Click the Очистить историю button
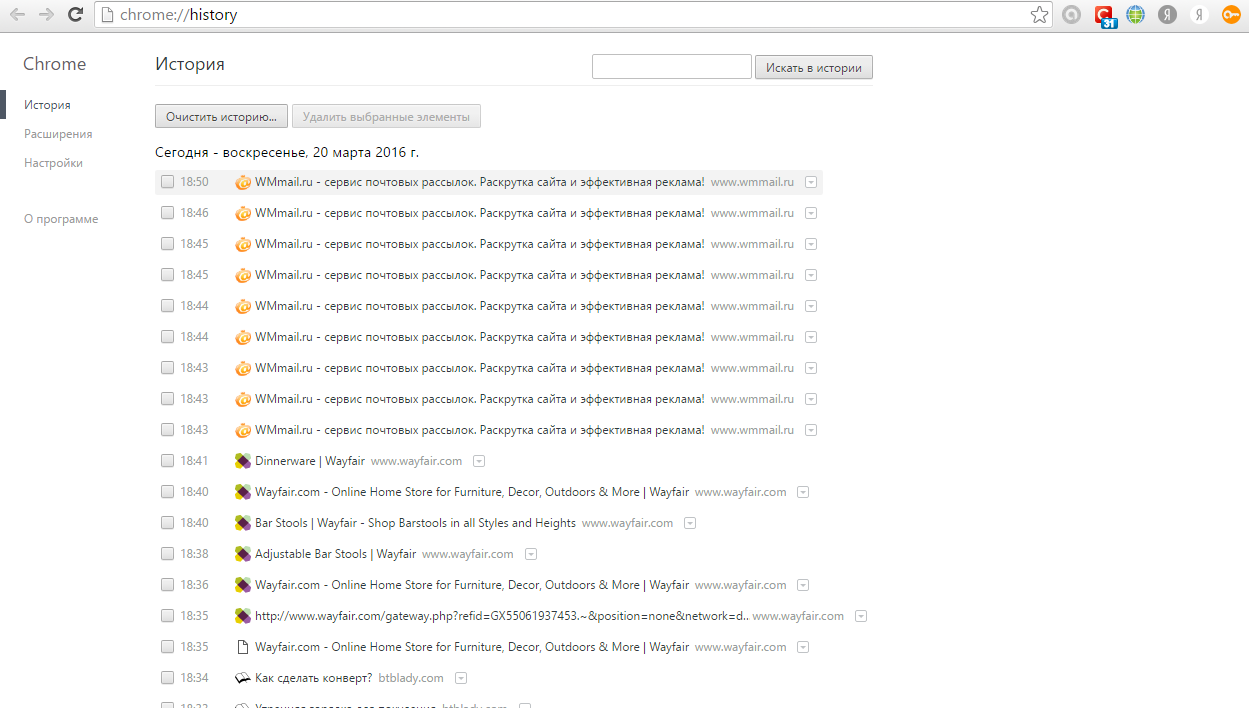Screen dimensions: 1249x708 pyautogui.click(x=222, y=117)
